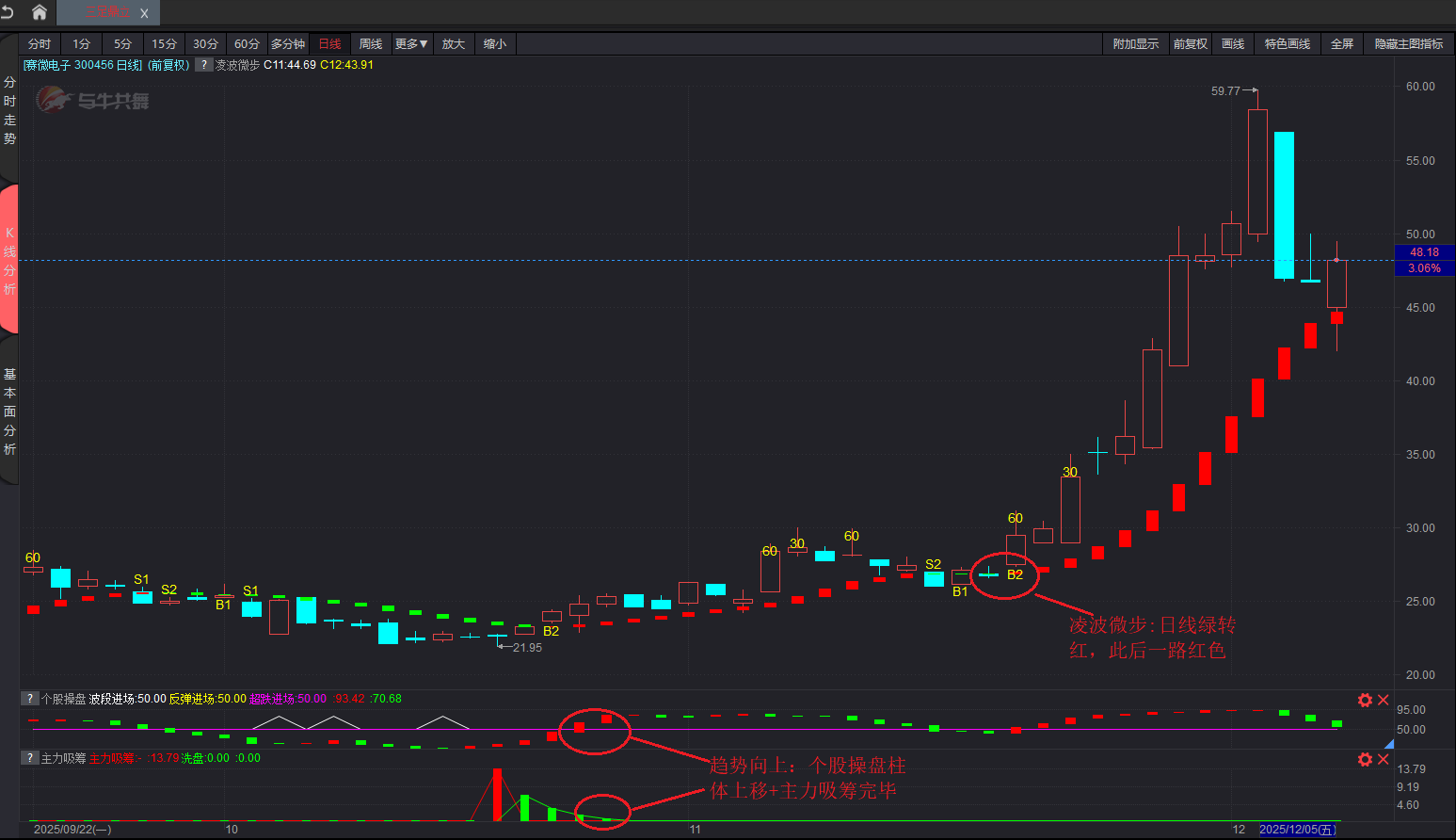Toggle 隐藏主图指标 to hide main indicators
This screenshot has height=840, width=1456.
pyautogui.click(x=1408, y=44)
